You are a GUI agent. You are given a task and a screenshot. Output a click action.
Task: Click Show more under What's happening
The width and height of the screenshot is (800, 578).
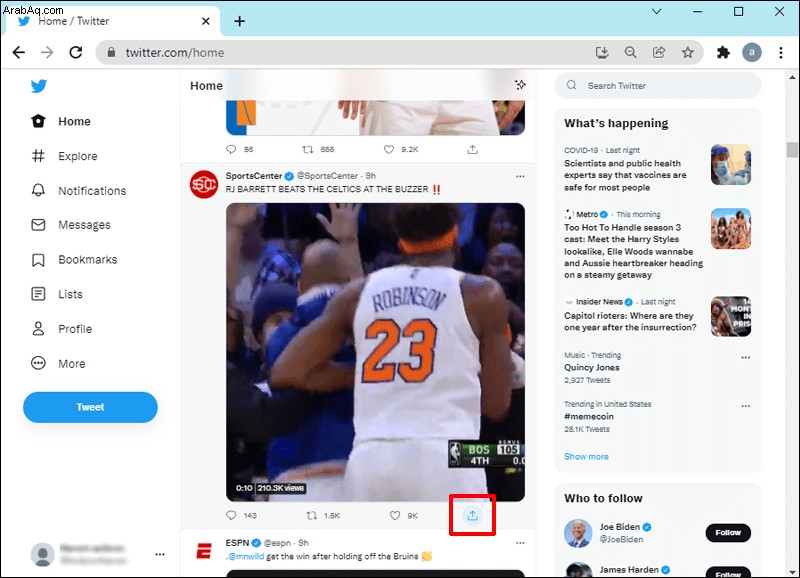586,457
